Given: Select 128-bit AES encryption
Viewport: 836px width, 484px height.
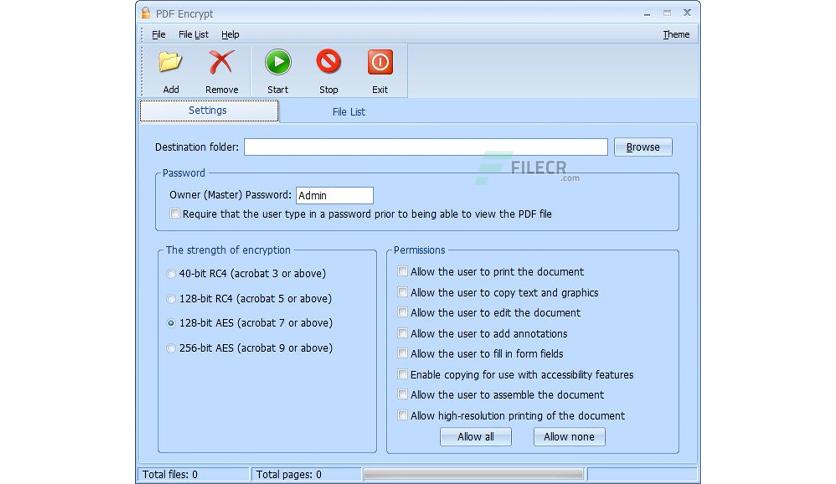Looking at the screenshot, I should pos(171,323).
